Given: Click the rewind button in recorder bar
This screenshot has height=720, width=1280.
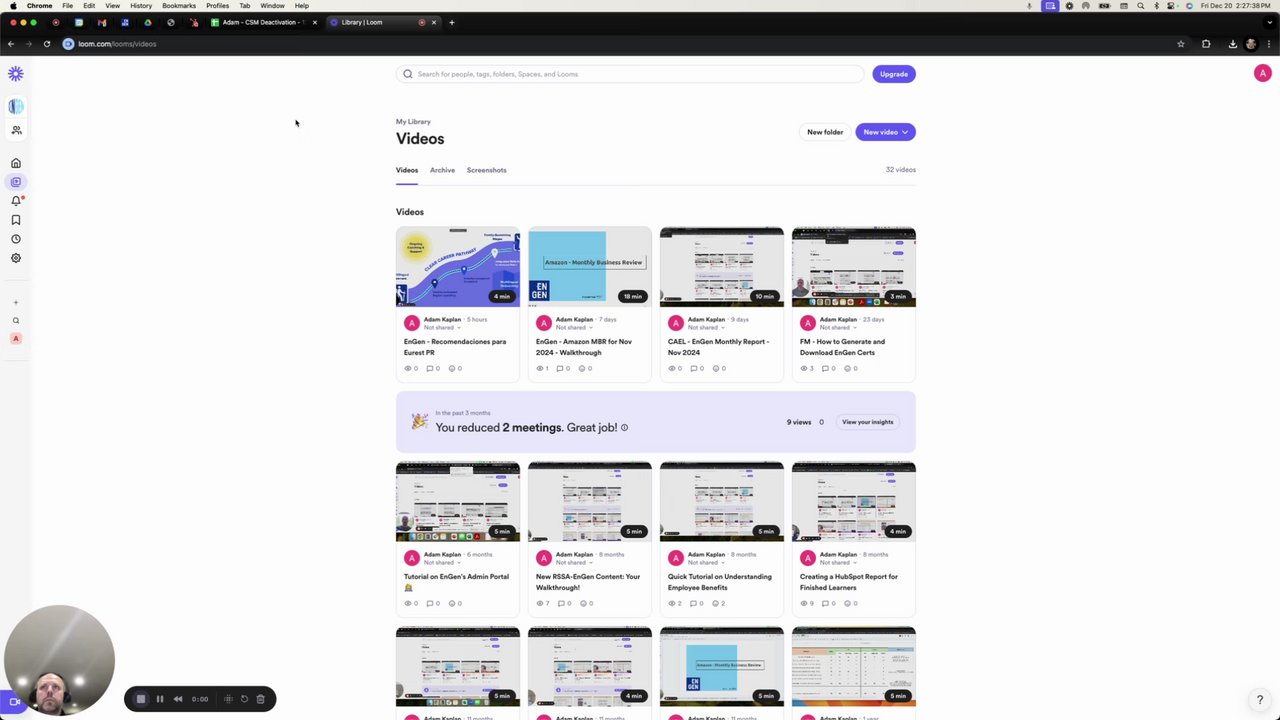Looking at the screenshot, I should [178, 699].
